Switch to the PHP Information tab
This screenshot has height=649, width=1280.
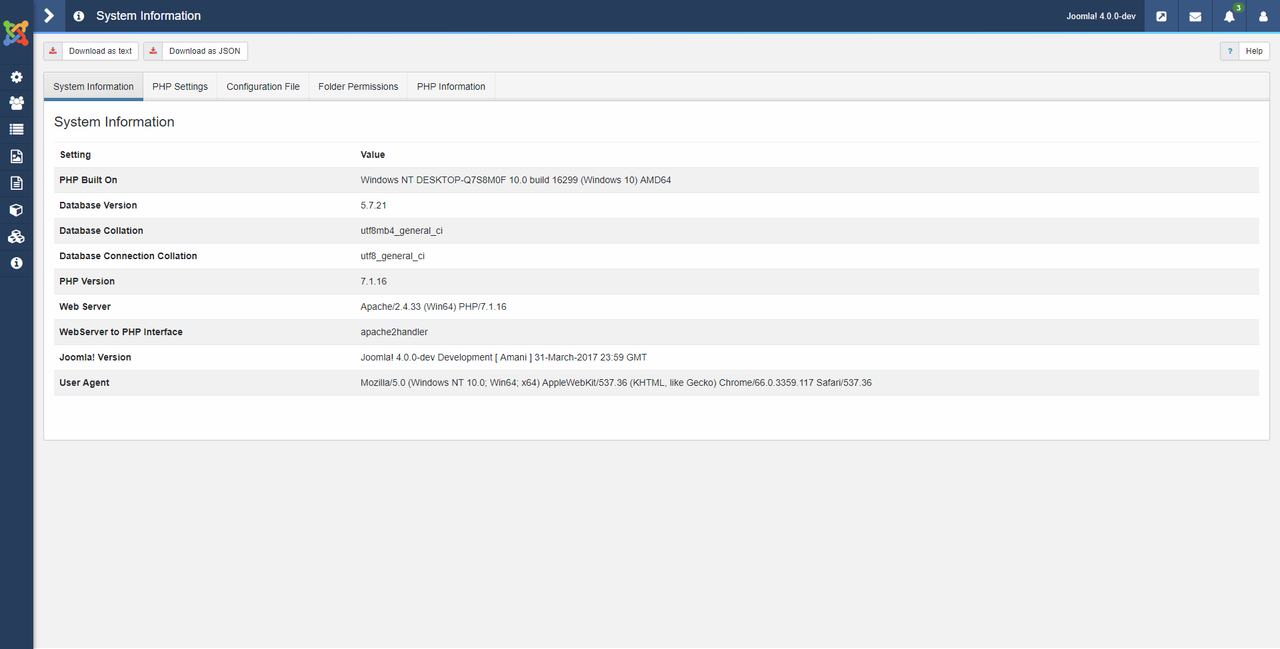point(451,87)
